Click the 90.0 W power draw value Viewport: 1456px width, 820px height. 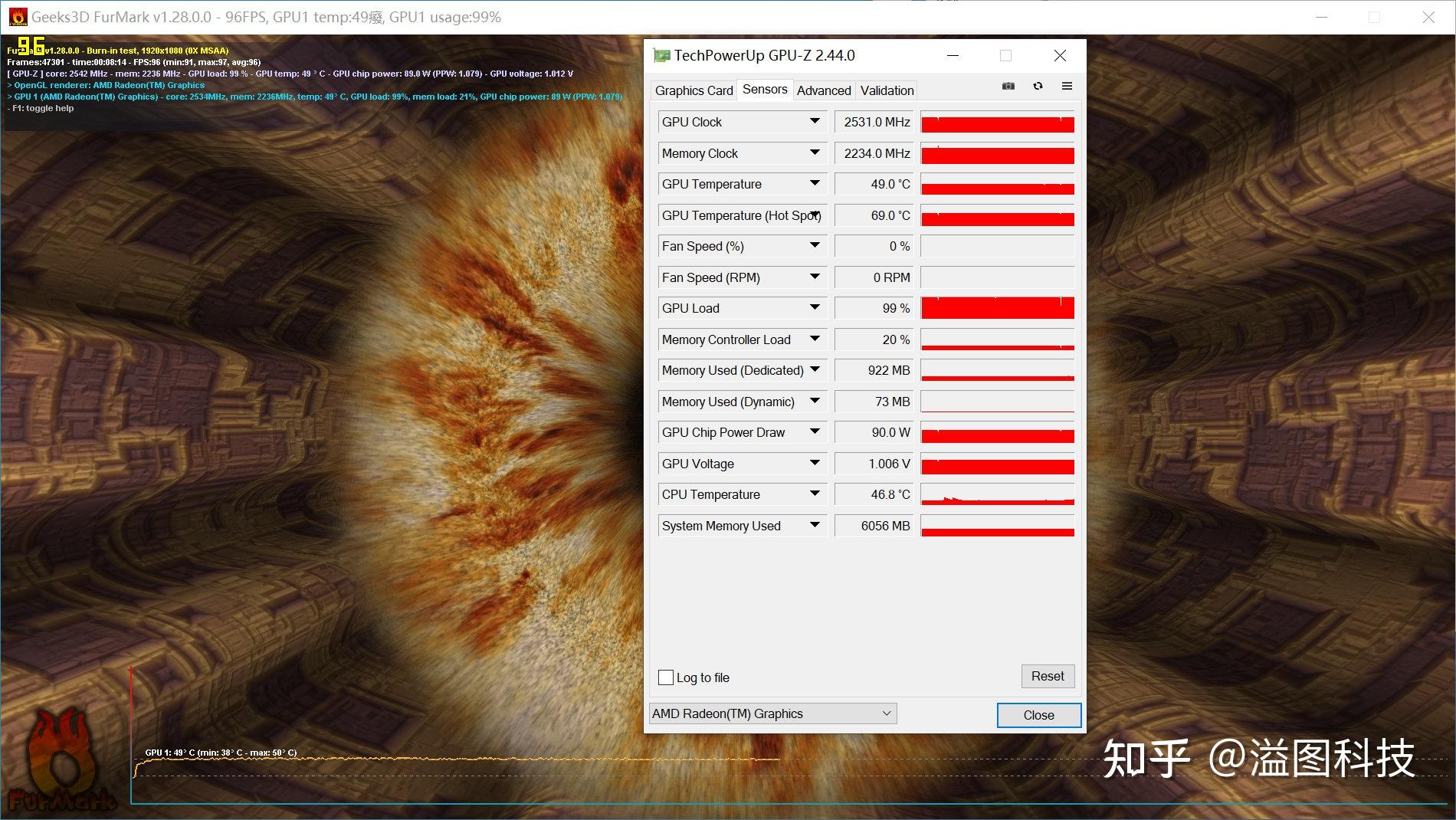874,432
